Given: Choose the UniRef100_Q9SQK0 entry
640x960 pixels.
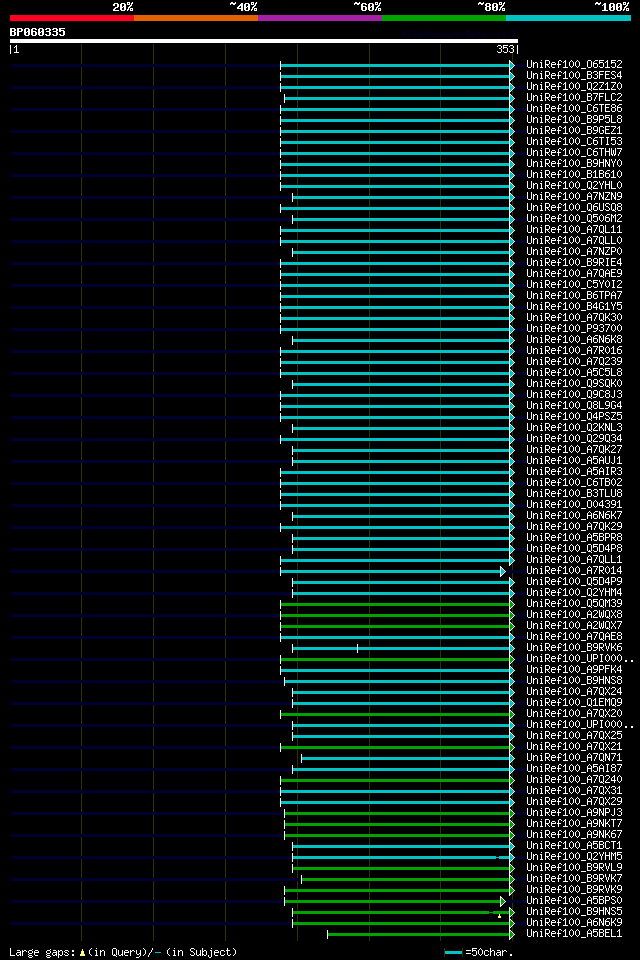Looking at the screenshot, I should 574,384.
